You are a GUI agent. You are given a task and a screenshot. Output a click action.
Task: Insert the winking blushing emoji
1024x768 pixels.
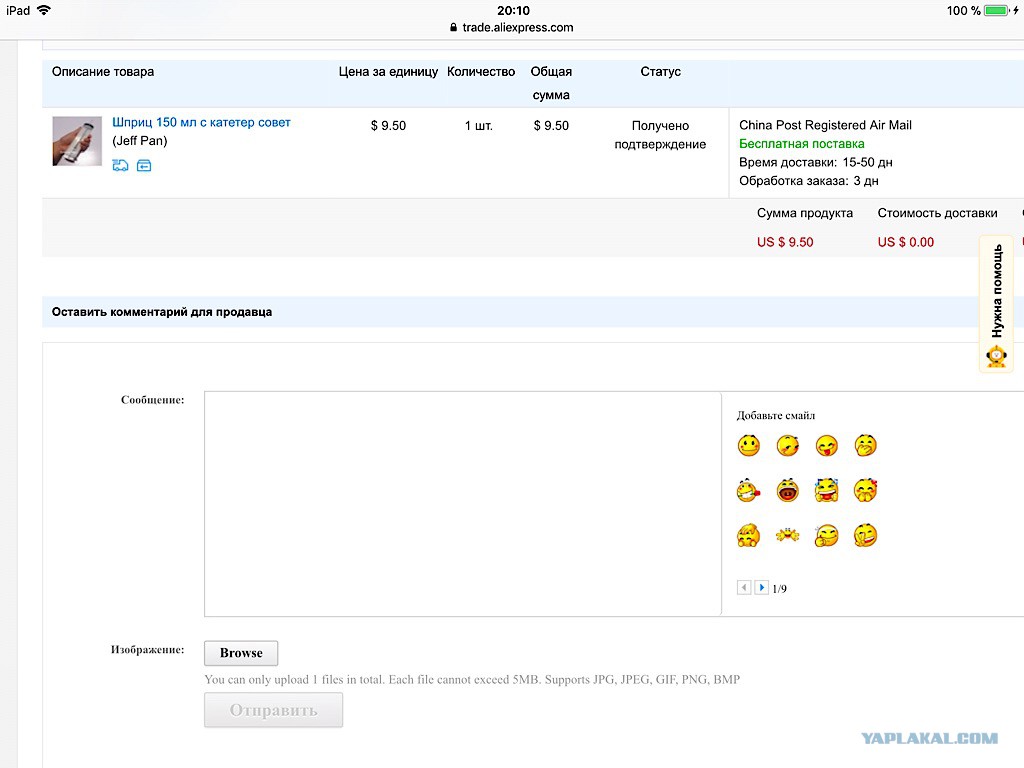tap(788, 446)
